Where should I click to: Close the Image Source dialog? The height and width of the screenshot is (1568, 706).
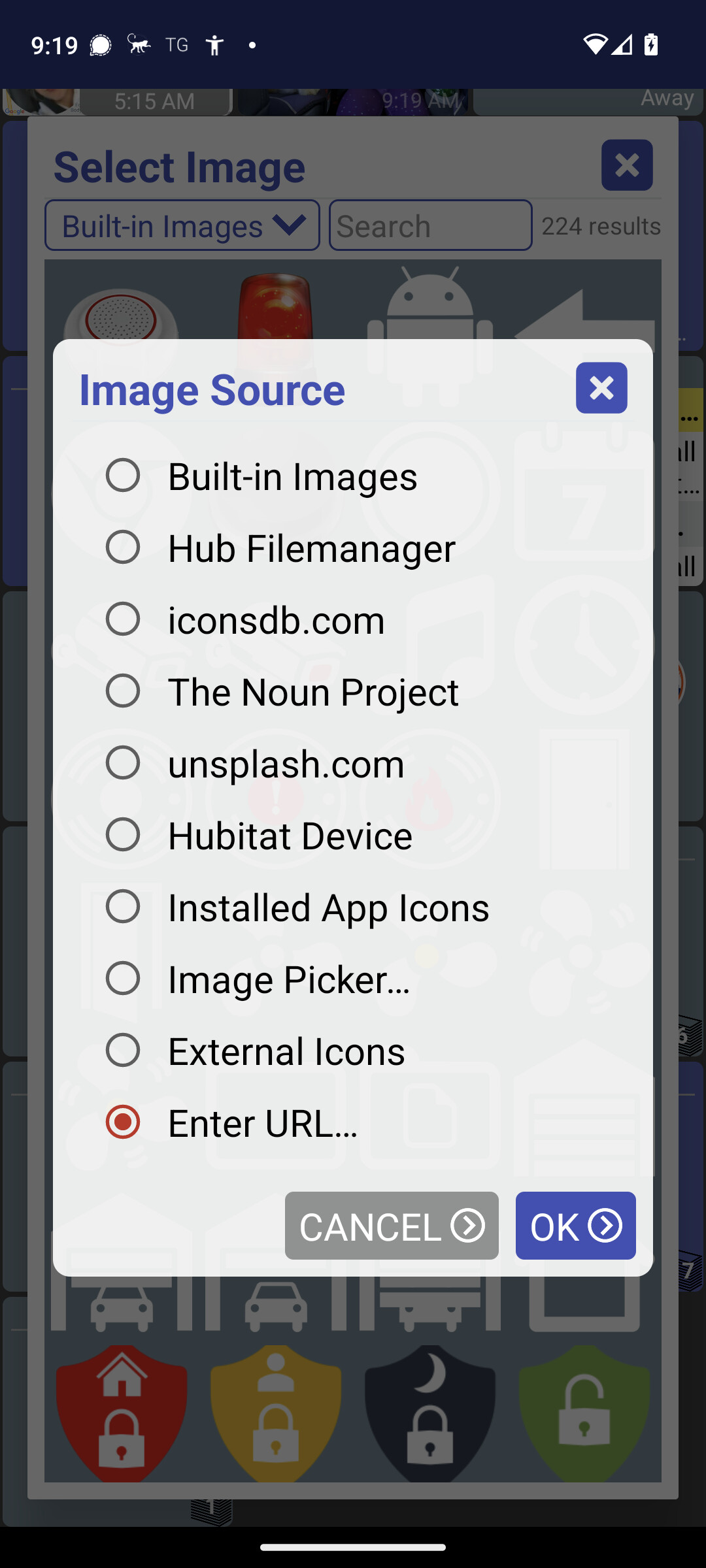601,388
